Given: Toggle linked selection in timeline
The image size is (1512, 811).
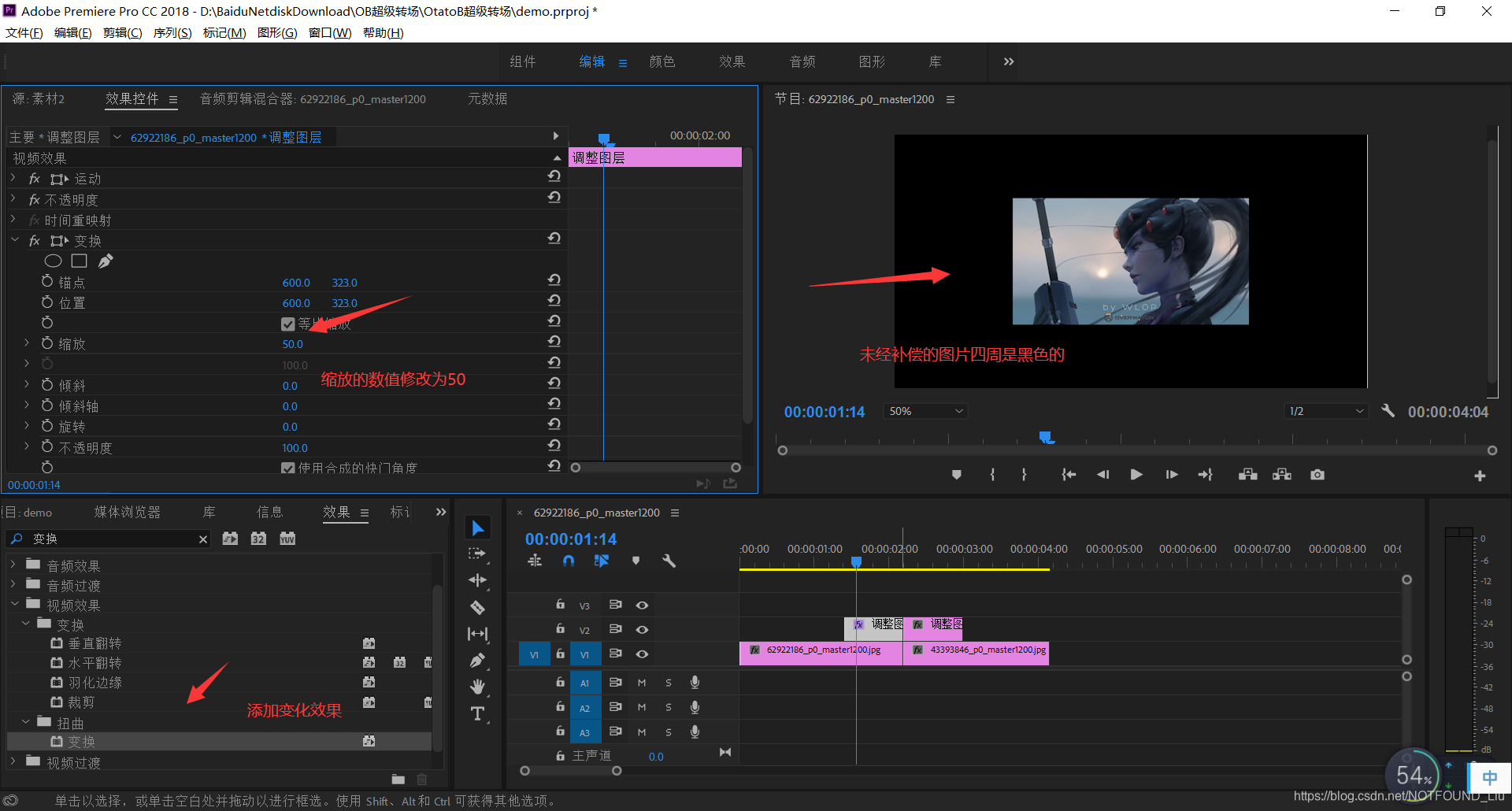Looking at the screenshot, I should pyautogui.click(x=602, y=561).
